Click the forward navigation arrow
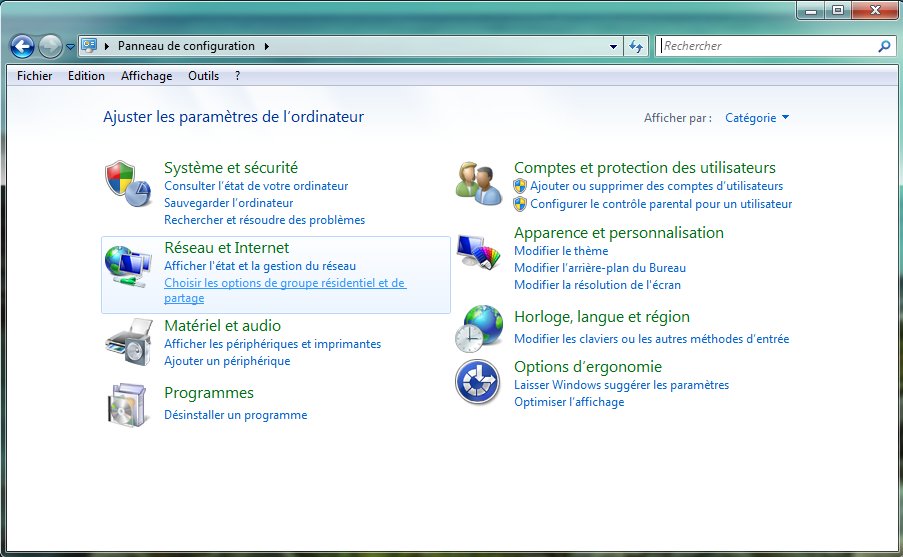Viewport: 903px width, 557px height. 50,47
